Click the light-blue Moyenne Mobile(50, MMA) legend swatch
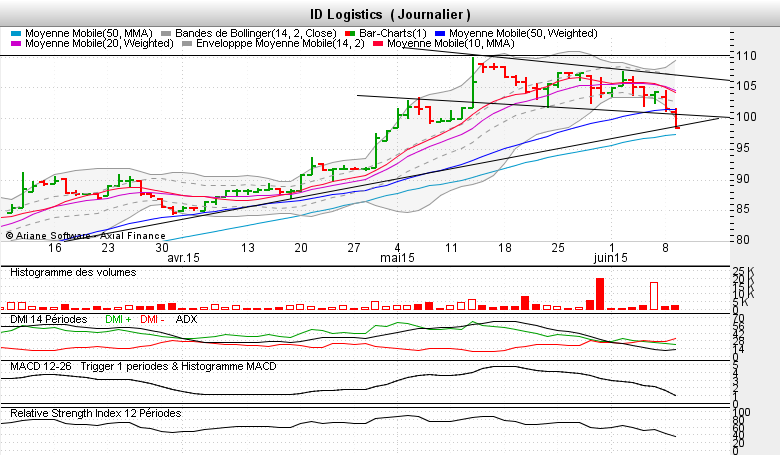Screen dimensions: 780x455 coord(16,34)
